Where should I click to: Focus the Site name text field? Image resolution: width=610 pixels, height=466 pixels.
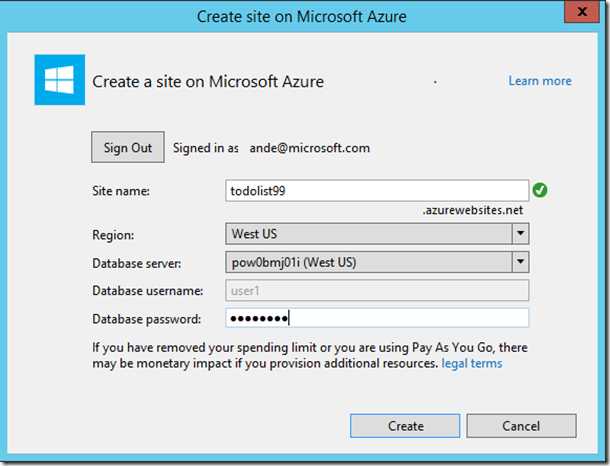pyautogui.click(x=377, y=191)
